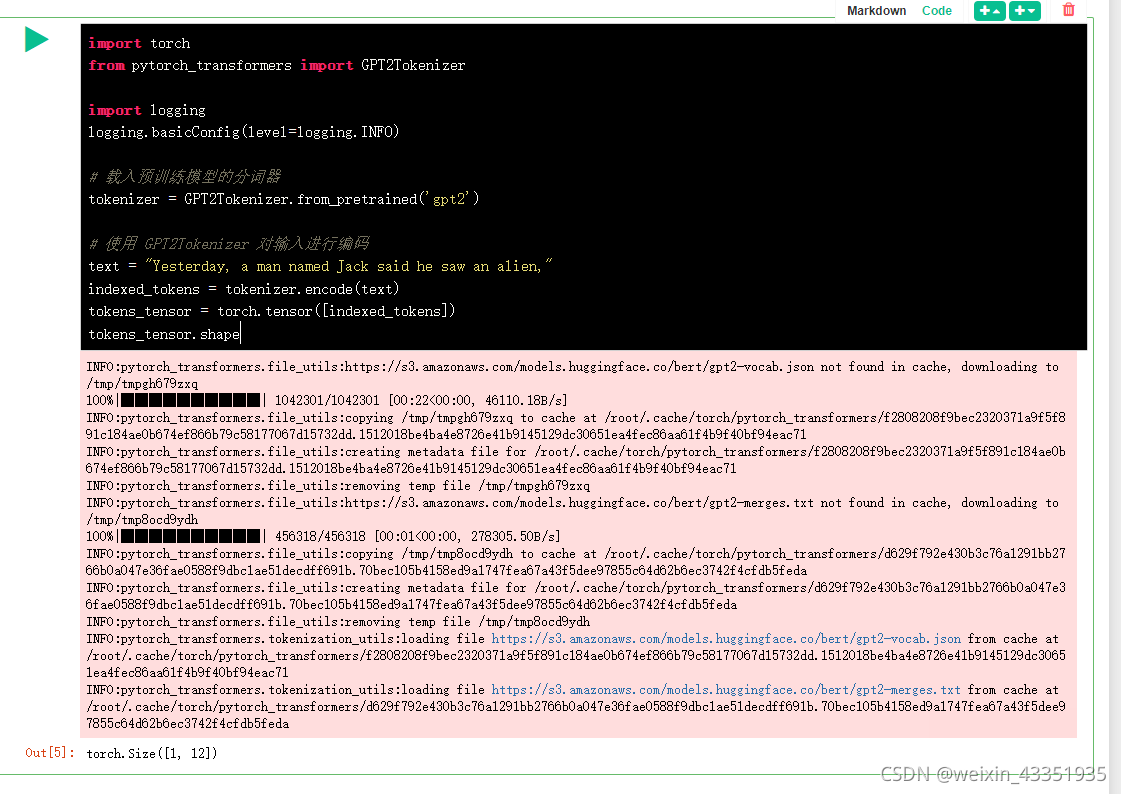Run the code cell with the play button
Image resolution: width=1121 pixels, height=794 pixels.
[36, 39]
